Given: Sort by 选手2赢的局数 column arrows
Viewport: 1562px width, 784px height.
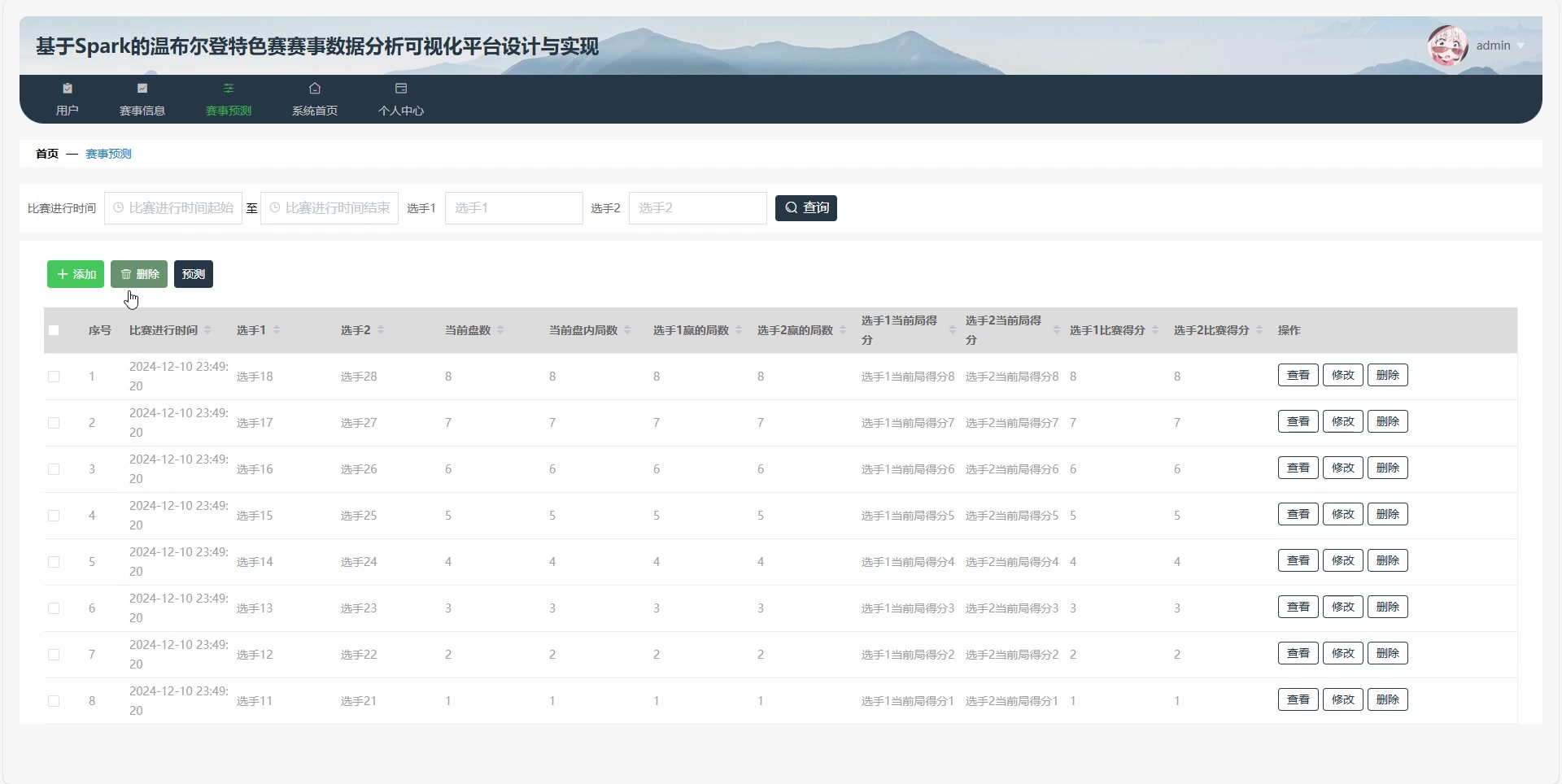Looking at the screenshot, I should point(843,329).
